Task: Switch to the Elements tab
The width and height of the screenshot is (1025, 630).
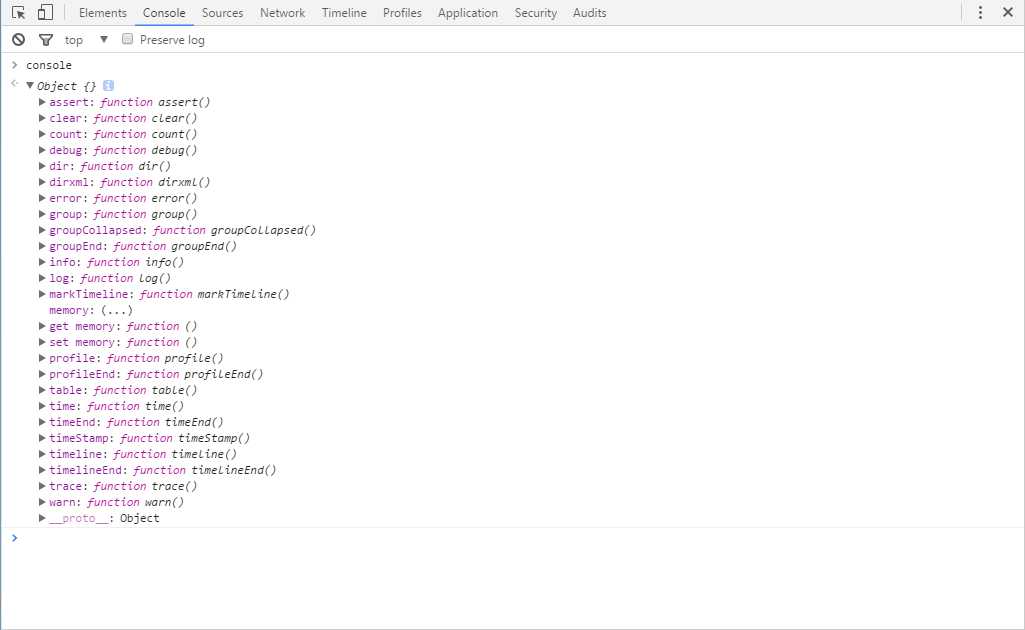Action: click(103, 12)
